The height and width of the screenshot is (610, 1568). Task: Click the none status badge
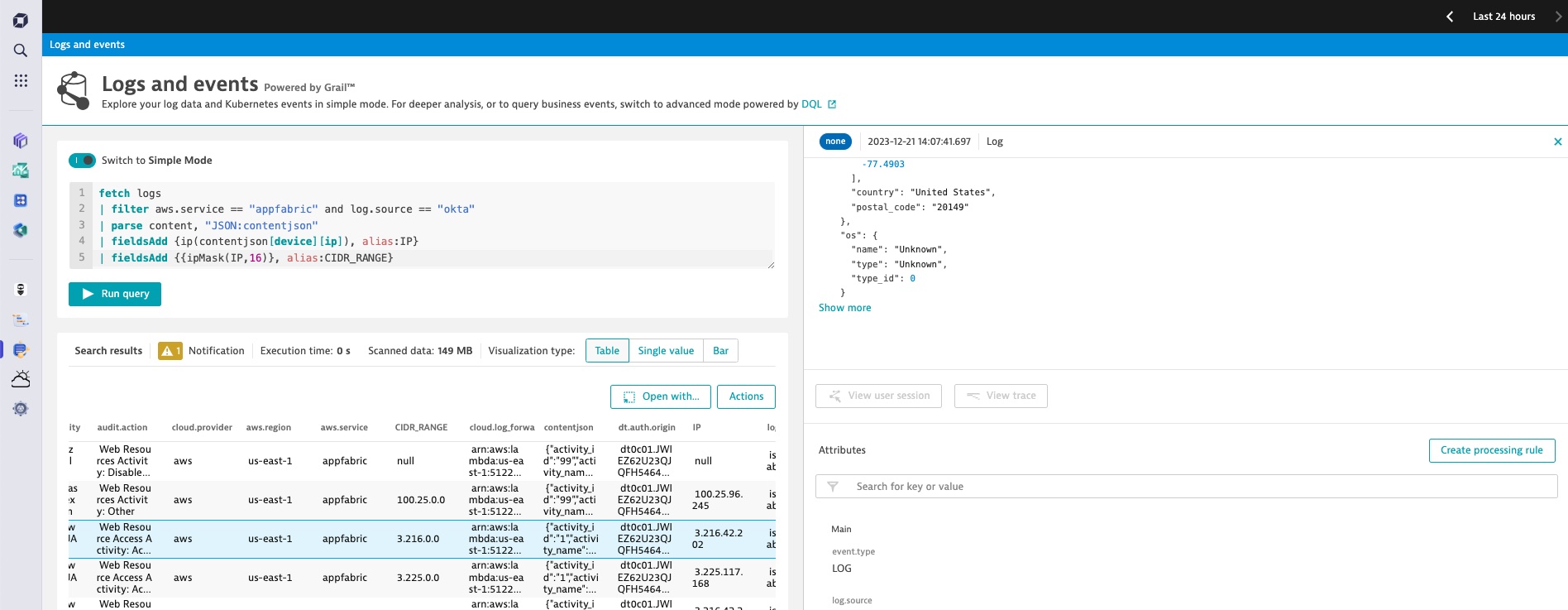tap(835, 142)
